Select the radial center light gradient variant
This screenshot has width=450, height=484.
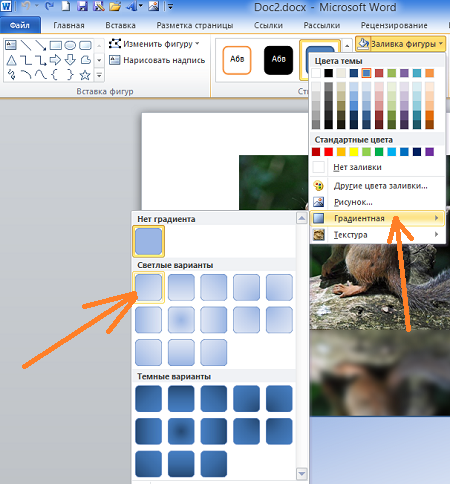pyautogui.click(x=181, y=320)
